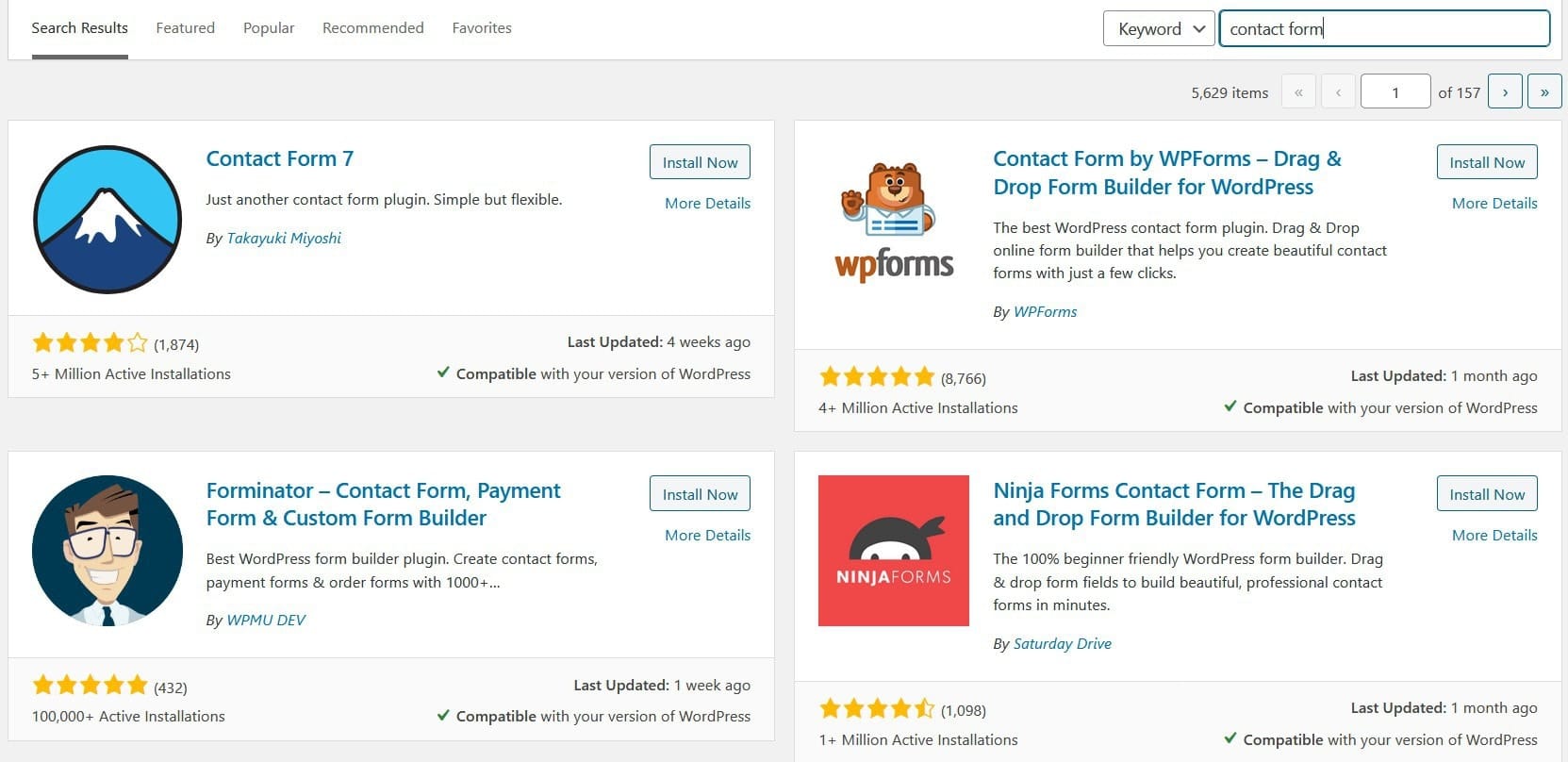The image size is (1568, 762).
Task: Open the Popular plugins tab
Action: pyautogui.click(x=269, y=28)
